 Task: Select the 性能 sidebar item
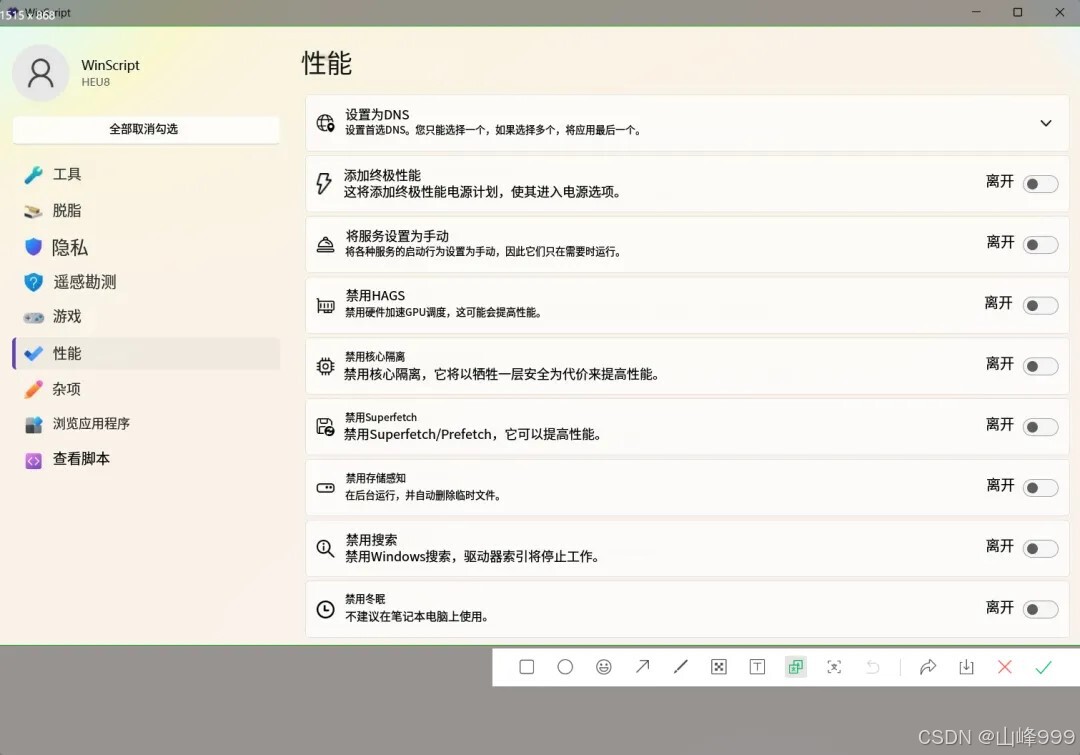pos(146,353)
